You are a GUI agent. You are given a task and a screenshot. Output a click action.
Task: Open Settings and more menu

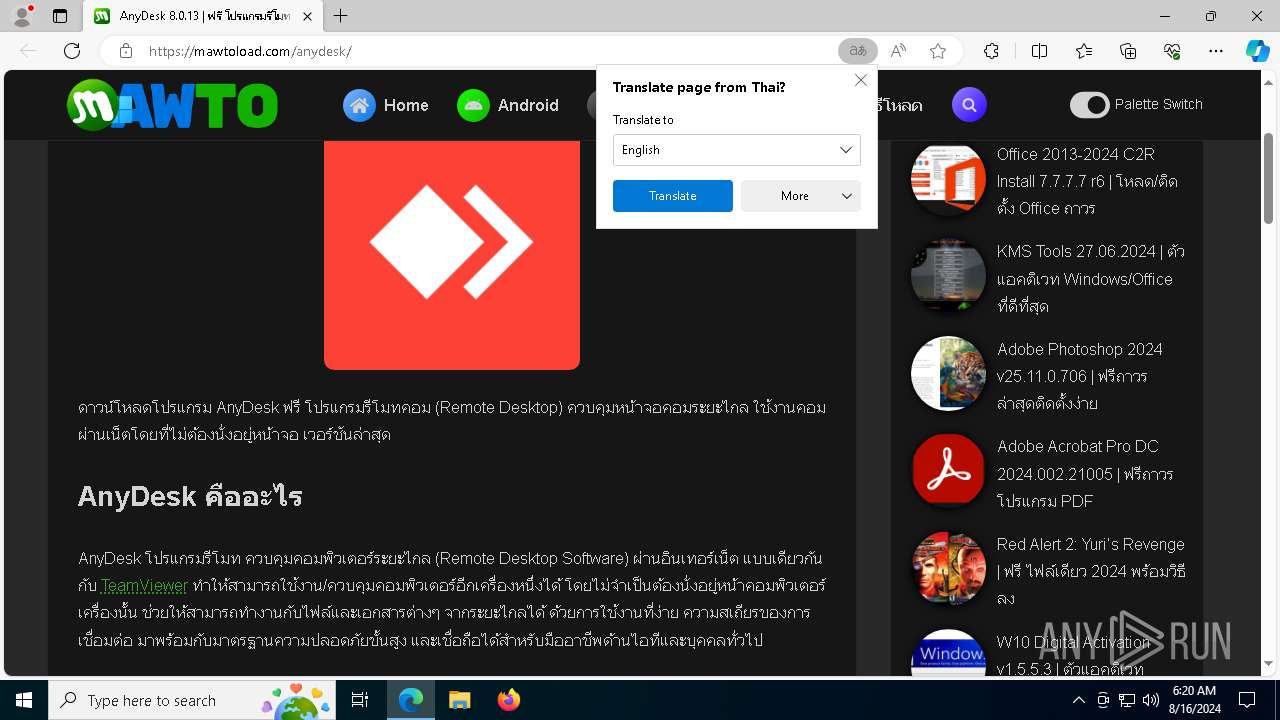click(x=1216, y=51)
